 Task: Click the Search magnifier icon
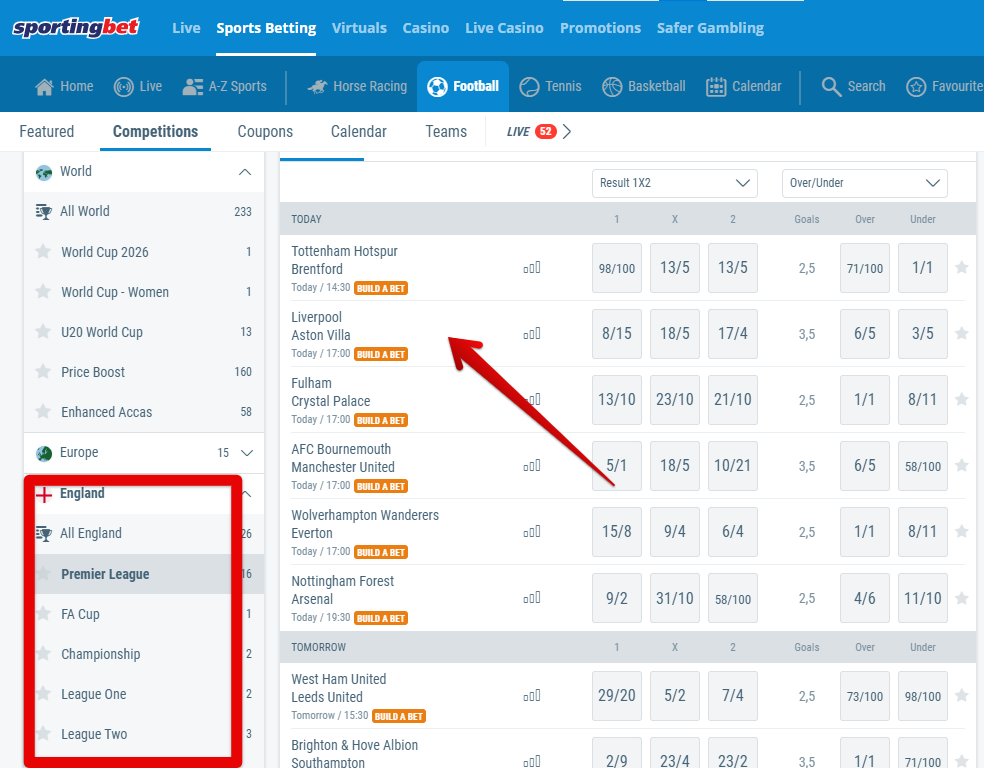(x=832, y=87)
